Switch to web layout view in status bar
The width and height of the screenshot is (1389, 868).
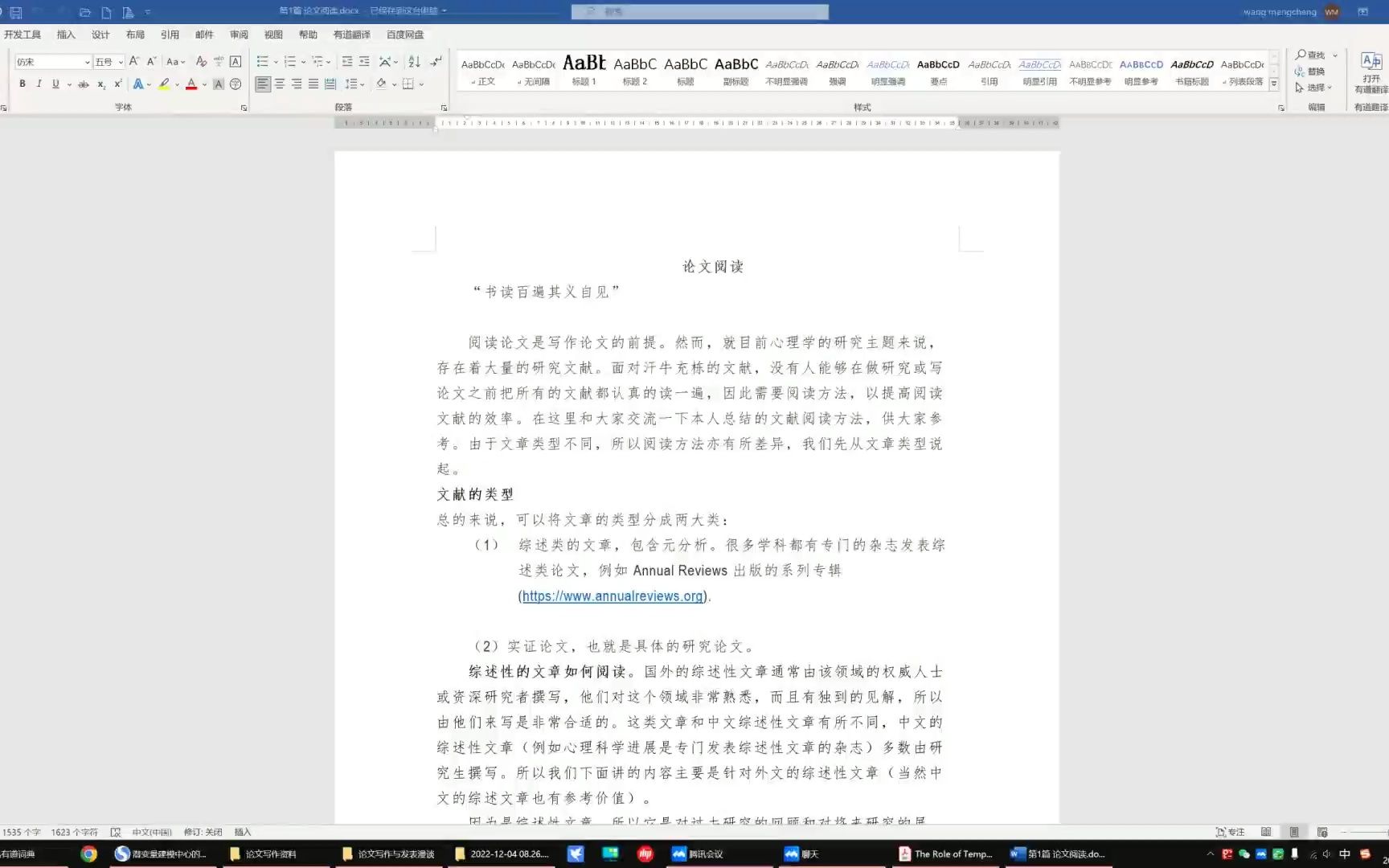[x=1322, y=832]
